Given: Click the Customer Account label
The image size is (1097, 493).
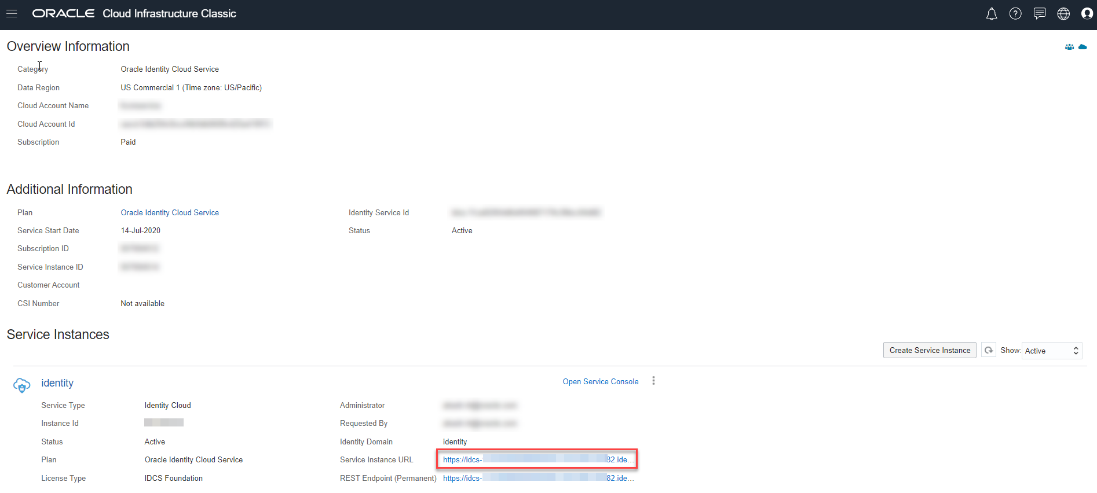Looking at the screenshot, I should (48, 285).
